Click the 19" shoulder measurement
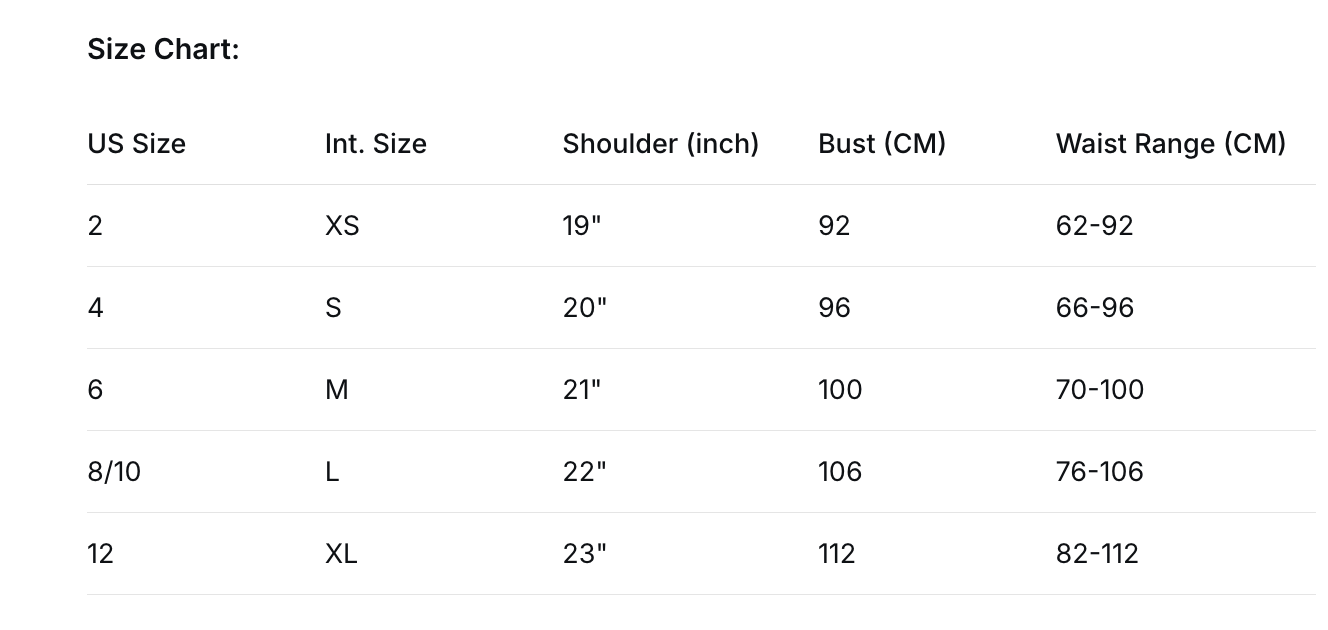1328x630 pixels. (x=582, y=226)
